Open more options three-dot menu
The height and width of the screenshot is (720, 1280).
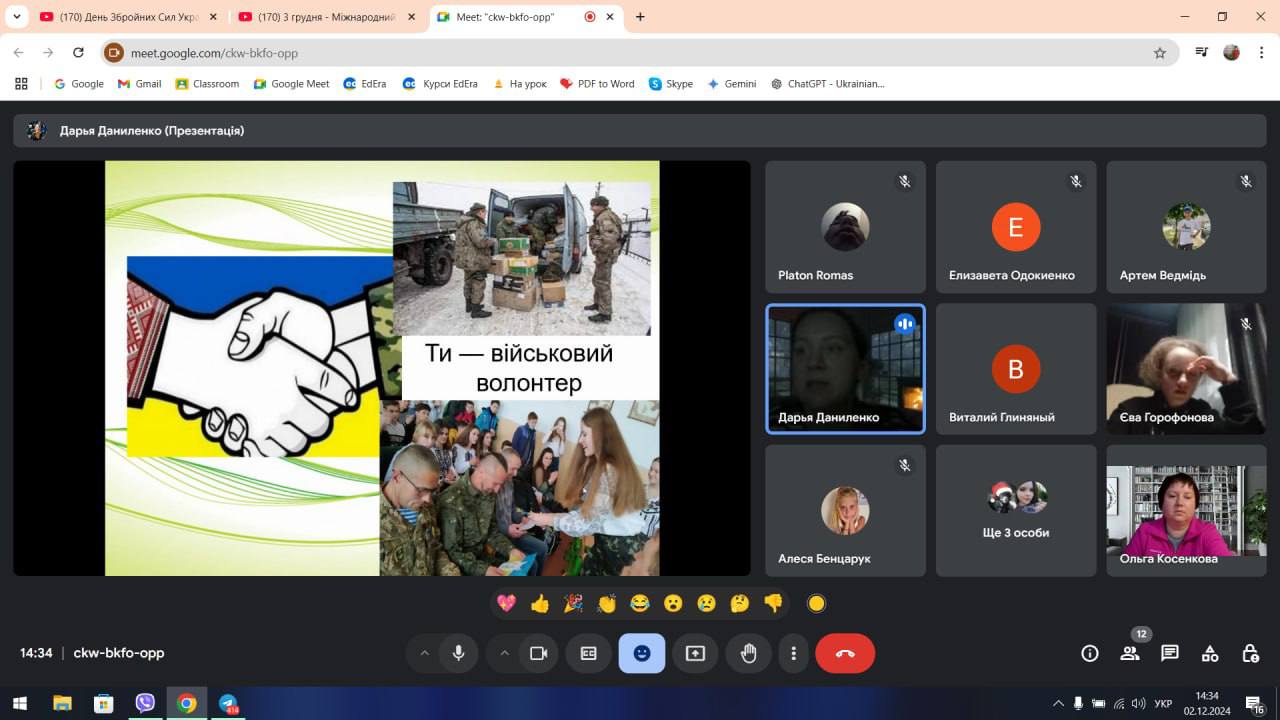click(793, 653)
